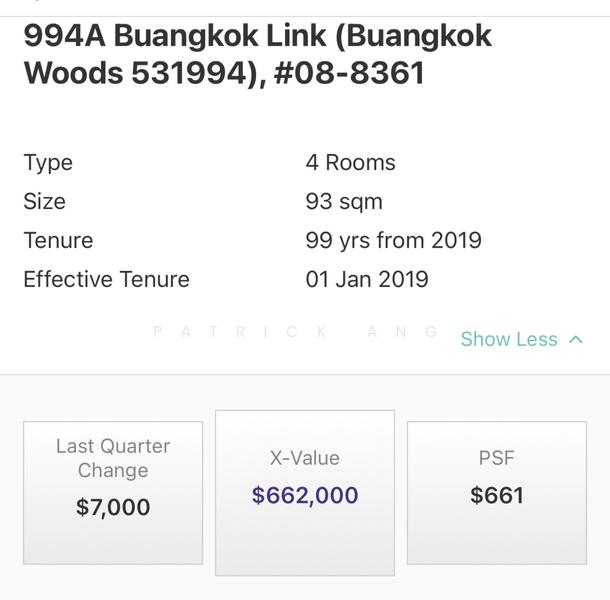
Task: Select the X-Value card label
Action: click(305, 458)
